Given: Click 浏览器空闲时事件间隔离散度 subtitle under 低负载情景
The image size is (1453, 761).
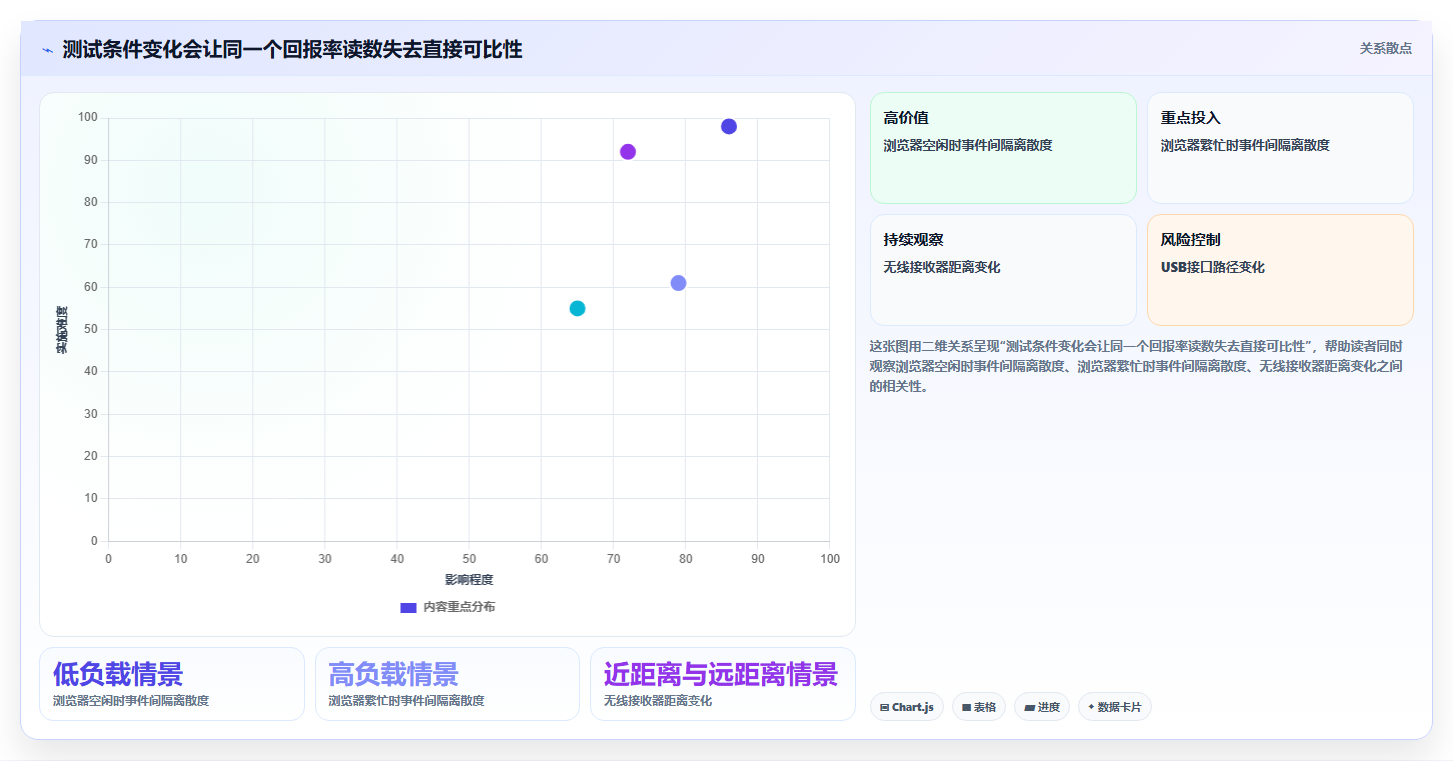Looking at the screenshot, I should pos(131,701).
